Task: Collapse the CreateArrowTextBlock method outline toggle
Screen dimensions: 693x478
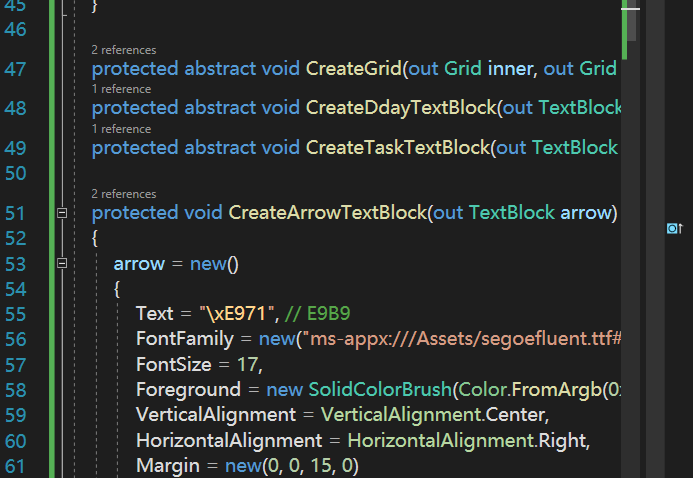Action: pos(62,213)
